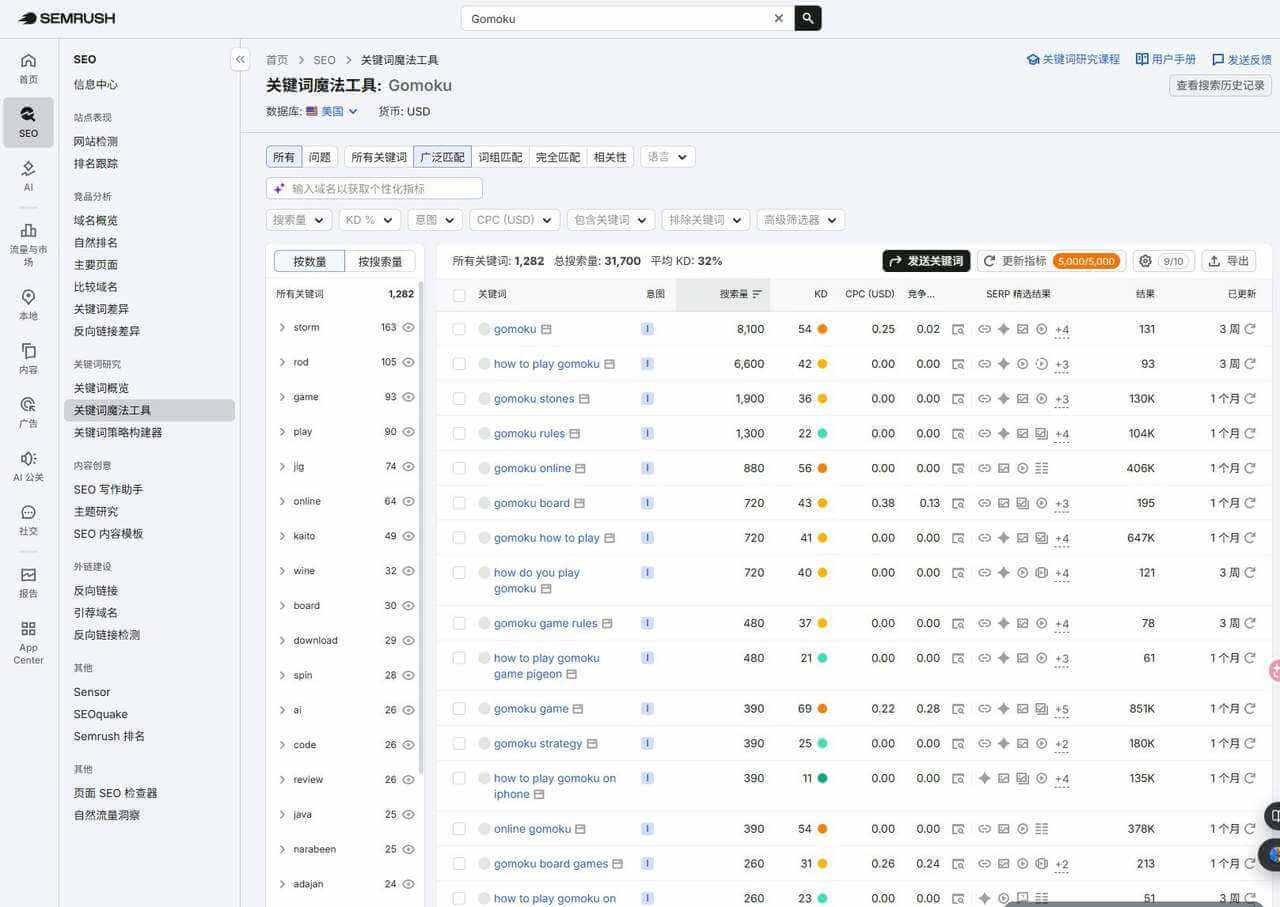Select the 相关性 tab
Image resolution: width=1280 pixels, height=907 pixels.
(610, 157)
